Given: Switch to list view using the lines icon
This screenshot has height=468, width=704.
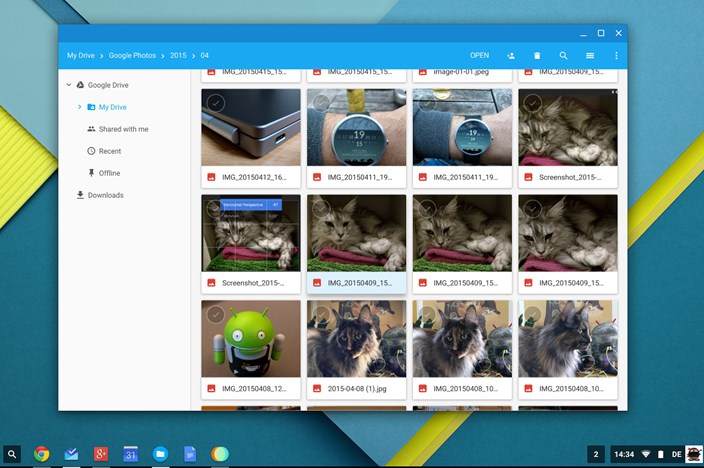Looking at the screenshot, I should pos(590,56).
